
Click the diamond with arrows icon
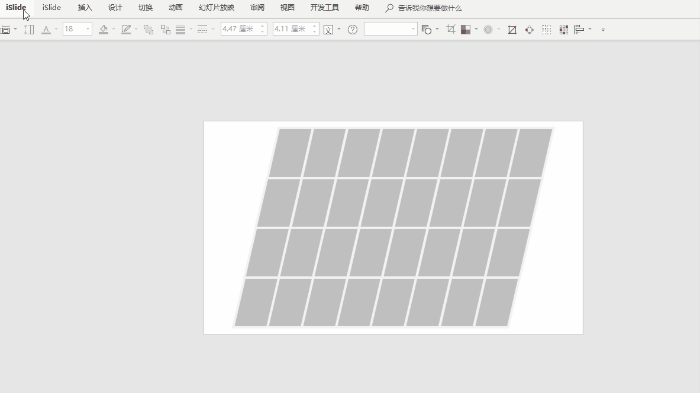point(529,30)
